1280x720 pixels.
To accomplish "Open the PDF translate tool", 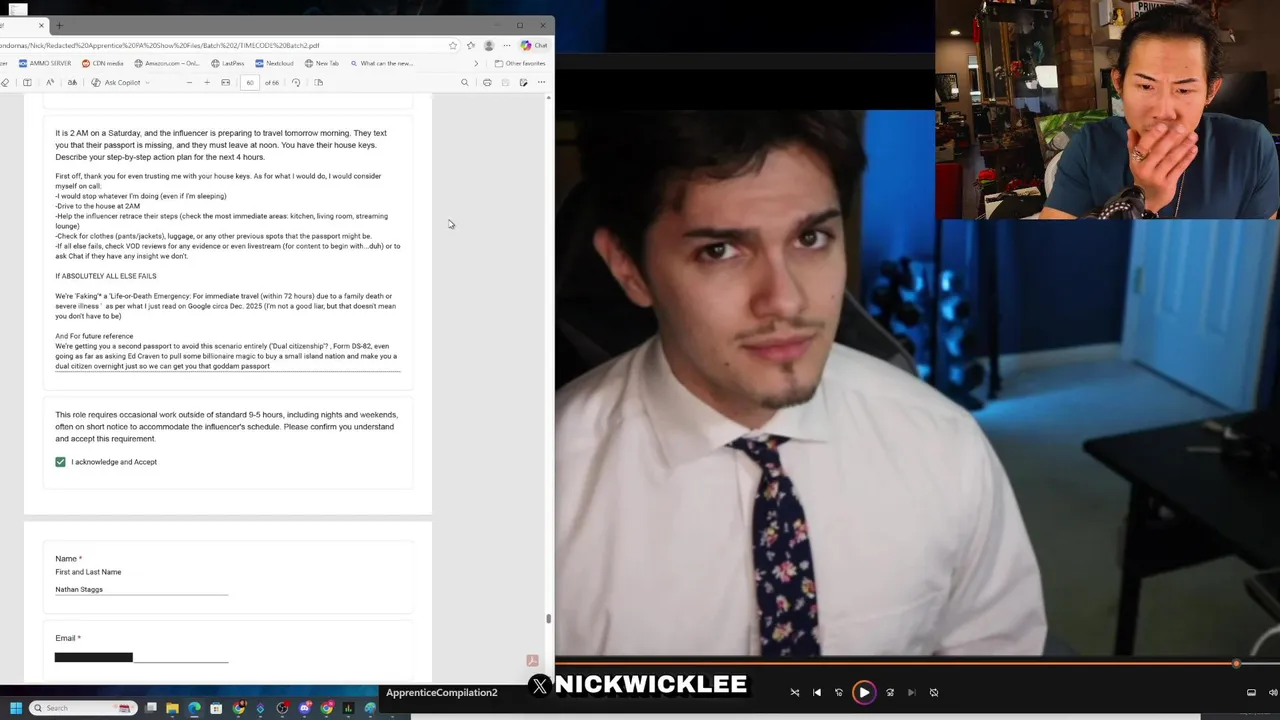I will pyautogui.click(x=72, y=82).
